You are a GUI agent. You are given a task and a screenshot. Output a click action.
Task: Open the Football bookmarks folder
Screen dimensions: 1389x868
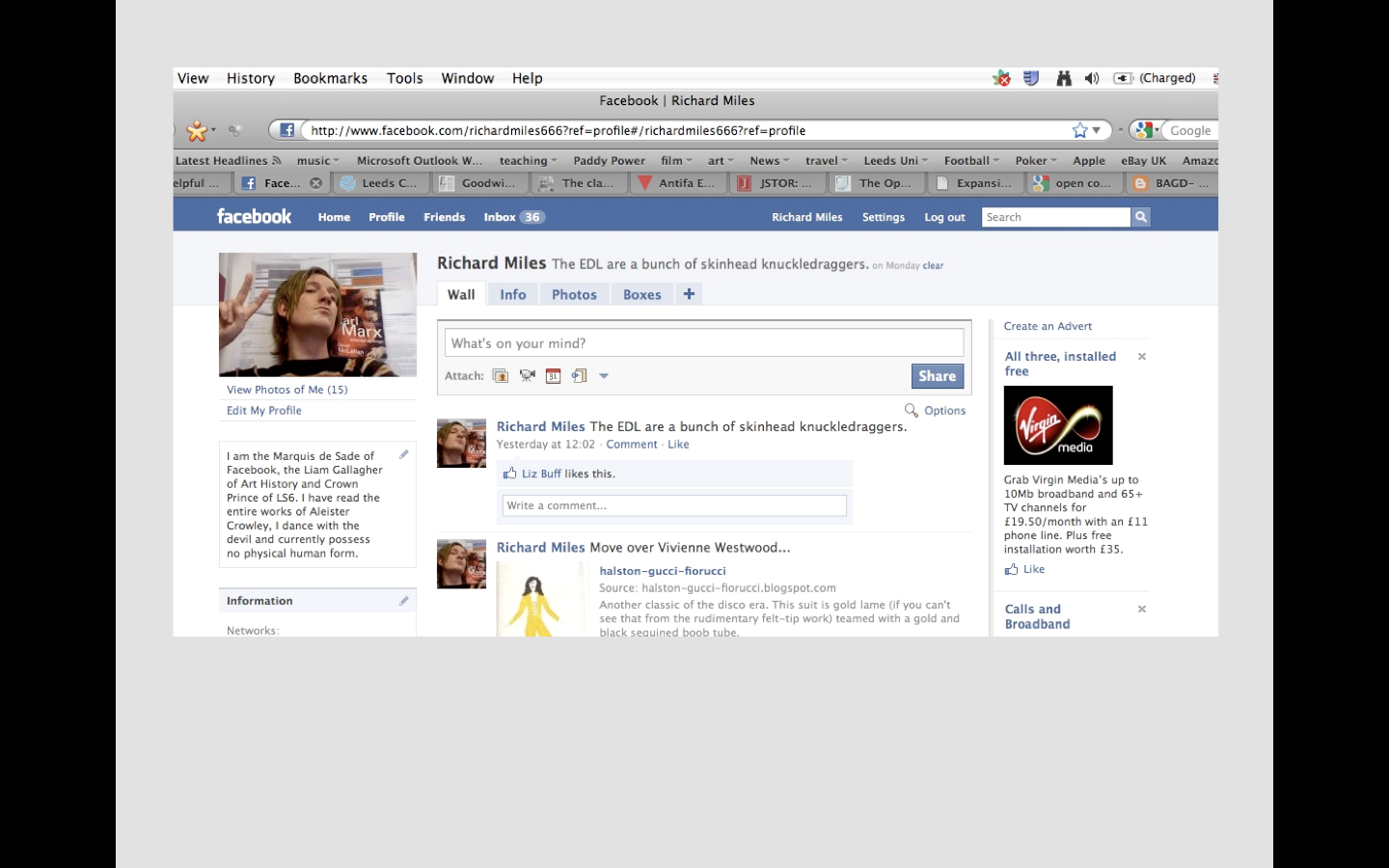[x=971, y=161]
